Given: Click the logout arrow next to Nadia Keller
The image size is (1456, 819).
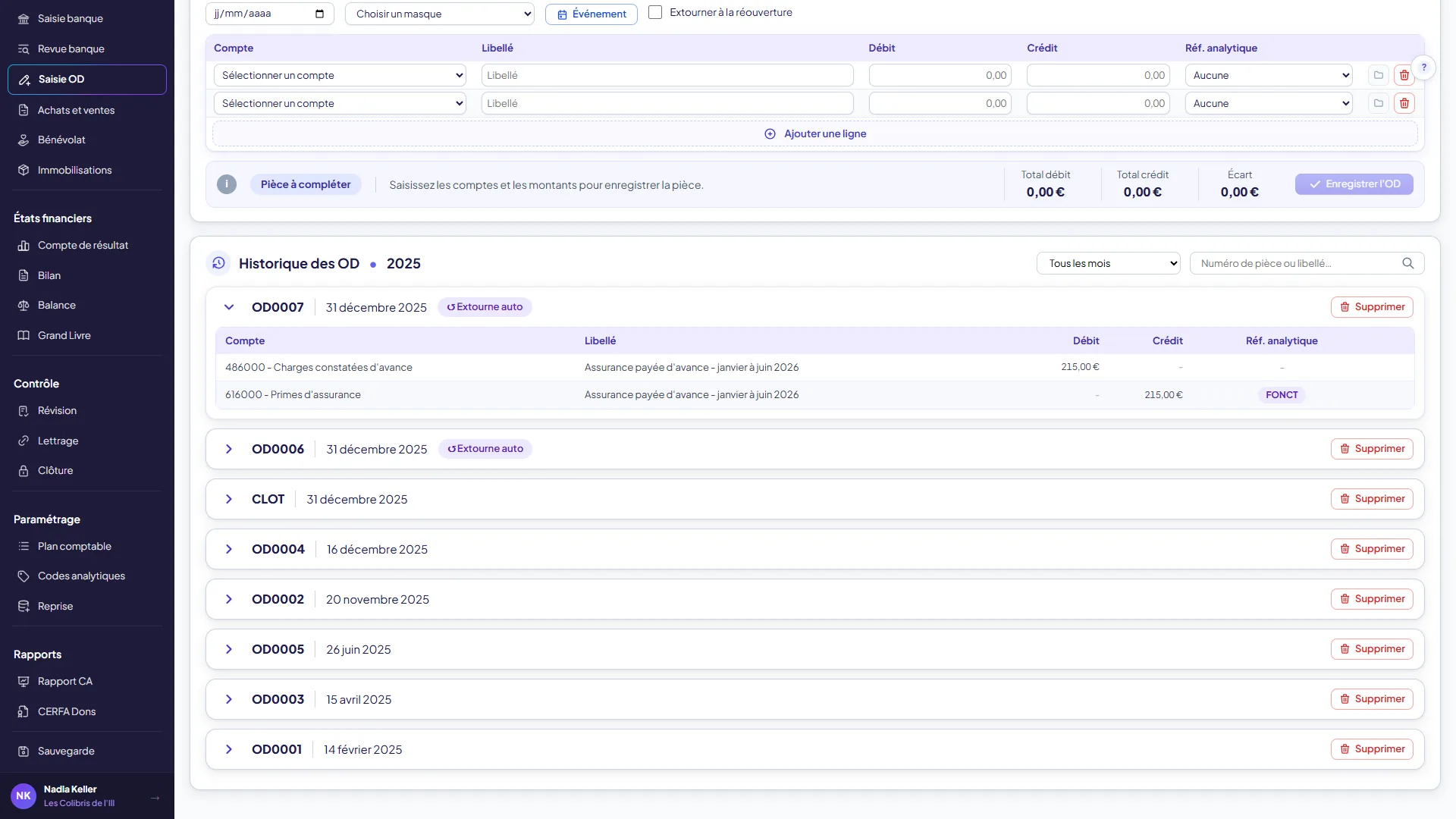Looking at the screenshot, I should pyautogui.click(x=155, y=797).
